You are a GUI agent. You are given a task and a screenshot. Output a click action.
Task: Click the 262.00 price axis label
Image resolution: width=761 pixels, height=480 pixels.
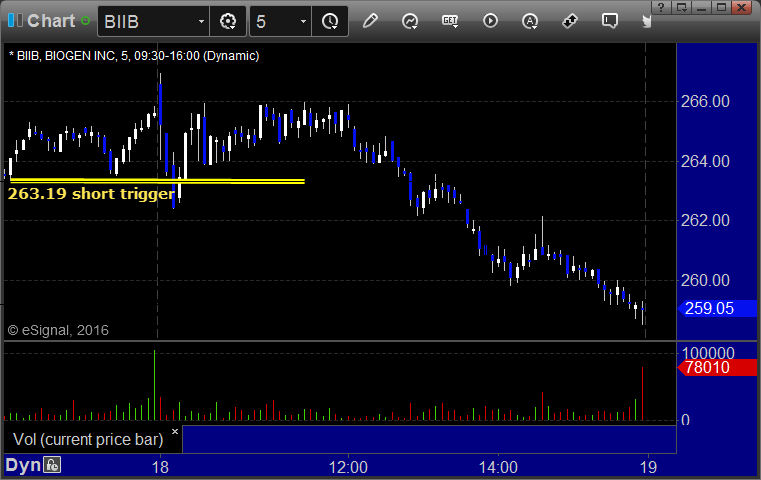tap(705, 220)
